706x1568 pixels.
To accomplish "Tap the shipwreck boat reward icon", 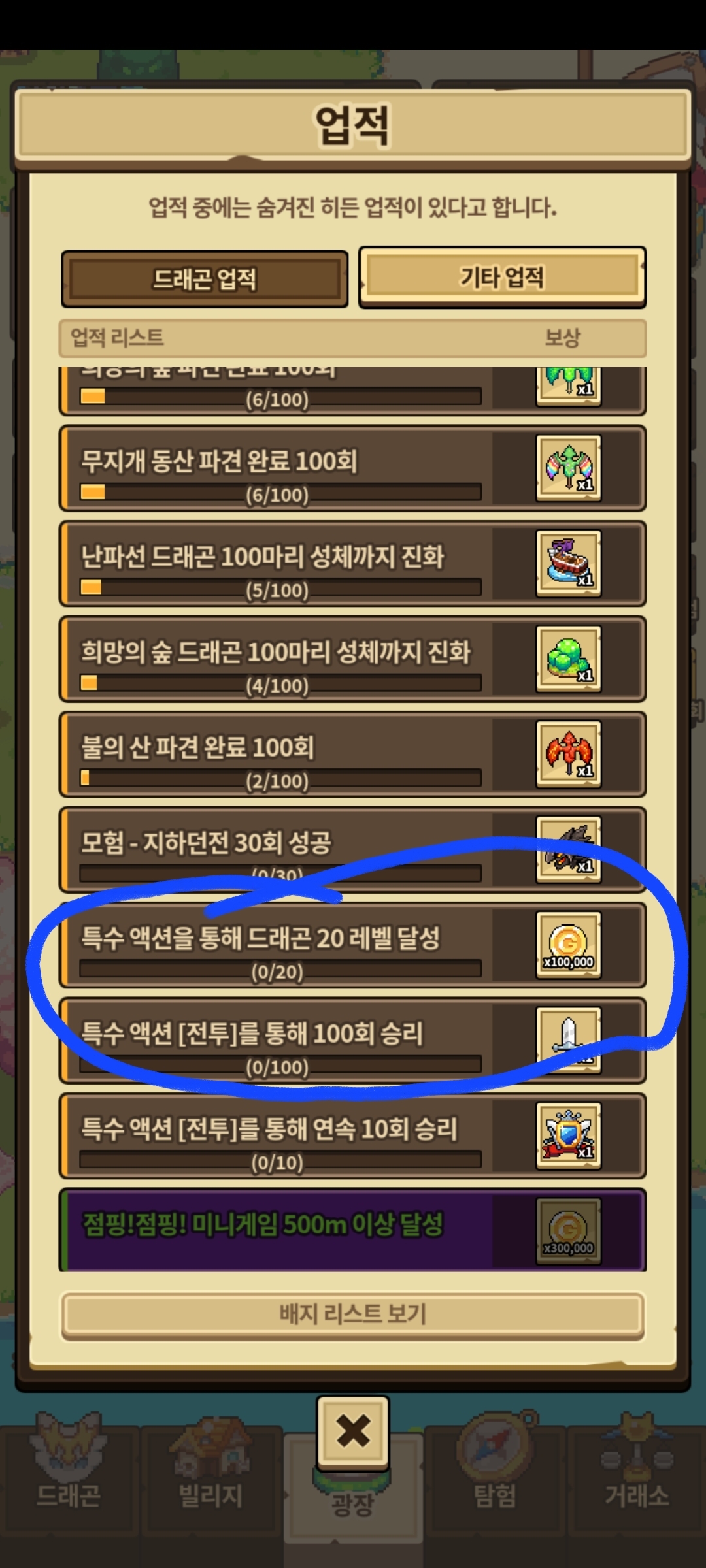I will (x=568, y=563).
